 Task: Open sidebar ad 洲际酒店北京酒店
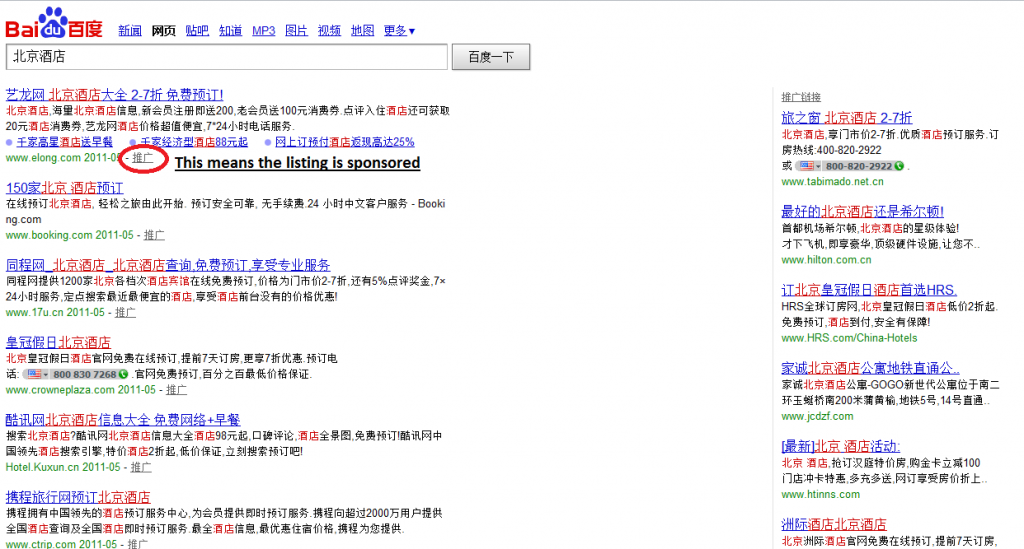tap(834, 525)
